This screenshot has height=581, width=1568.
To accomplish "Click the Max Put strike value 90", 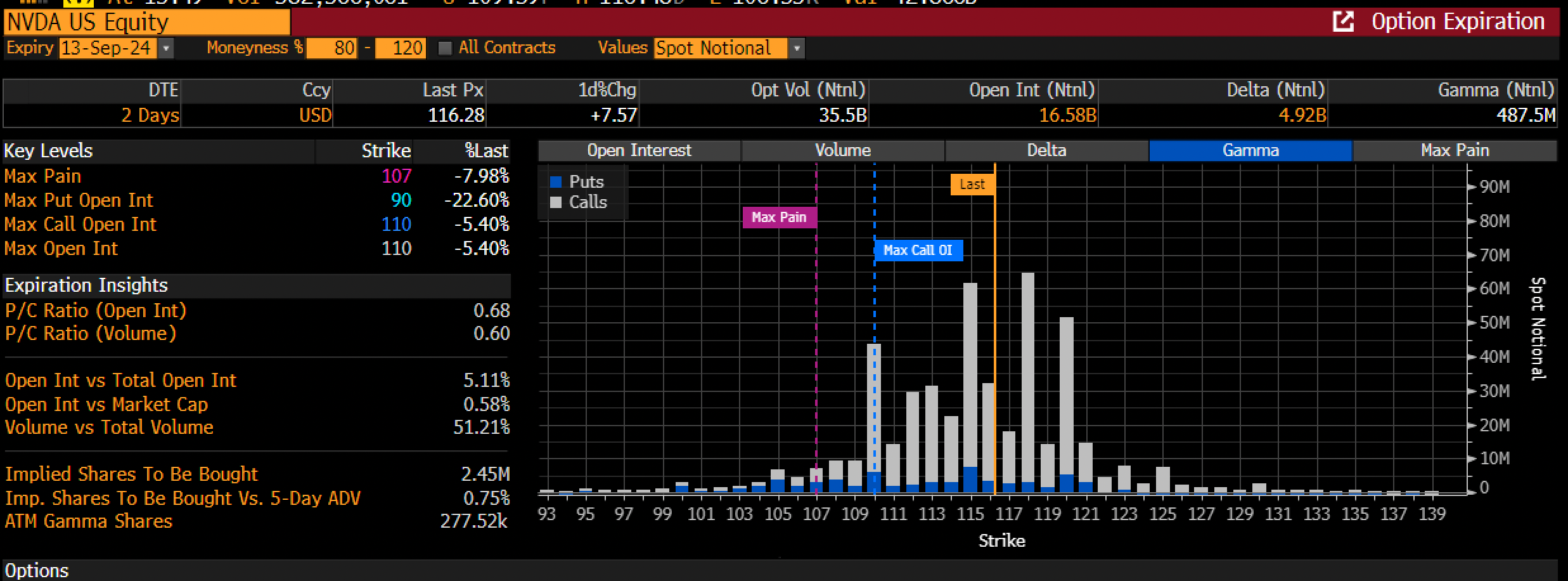I will tap(401, 200).
